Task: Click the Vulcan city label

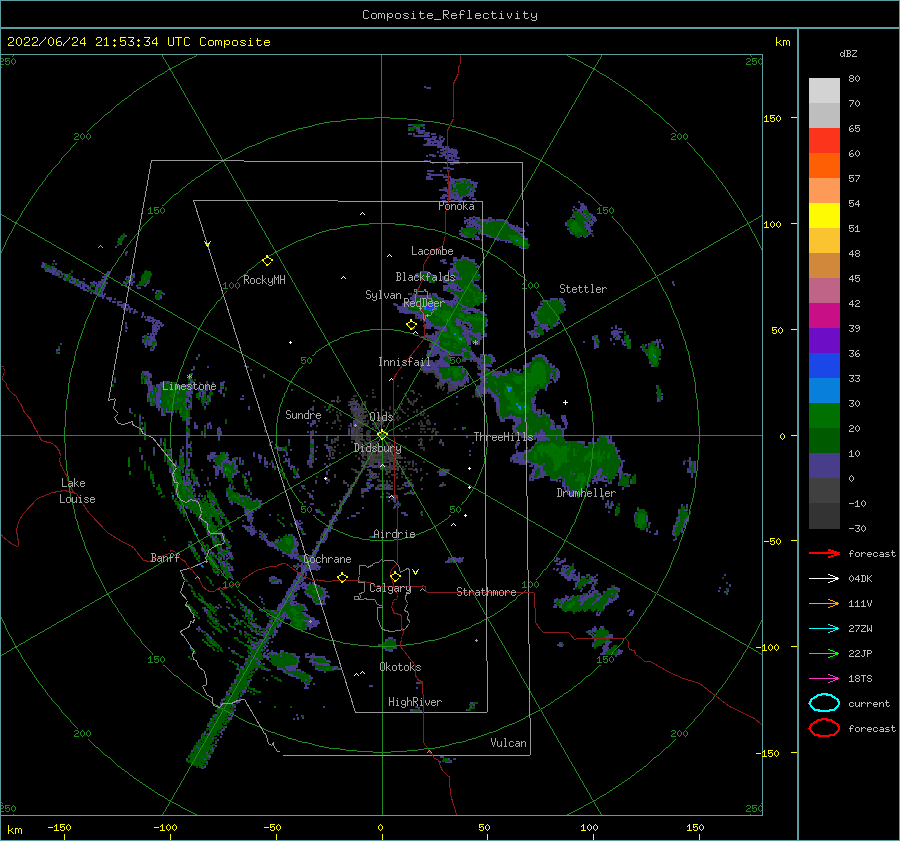Action: pyautogui.click(x=508, y=743)
